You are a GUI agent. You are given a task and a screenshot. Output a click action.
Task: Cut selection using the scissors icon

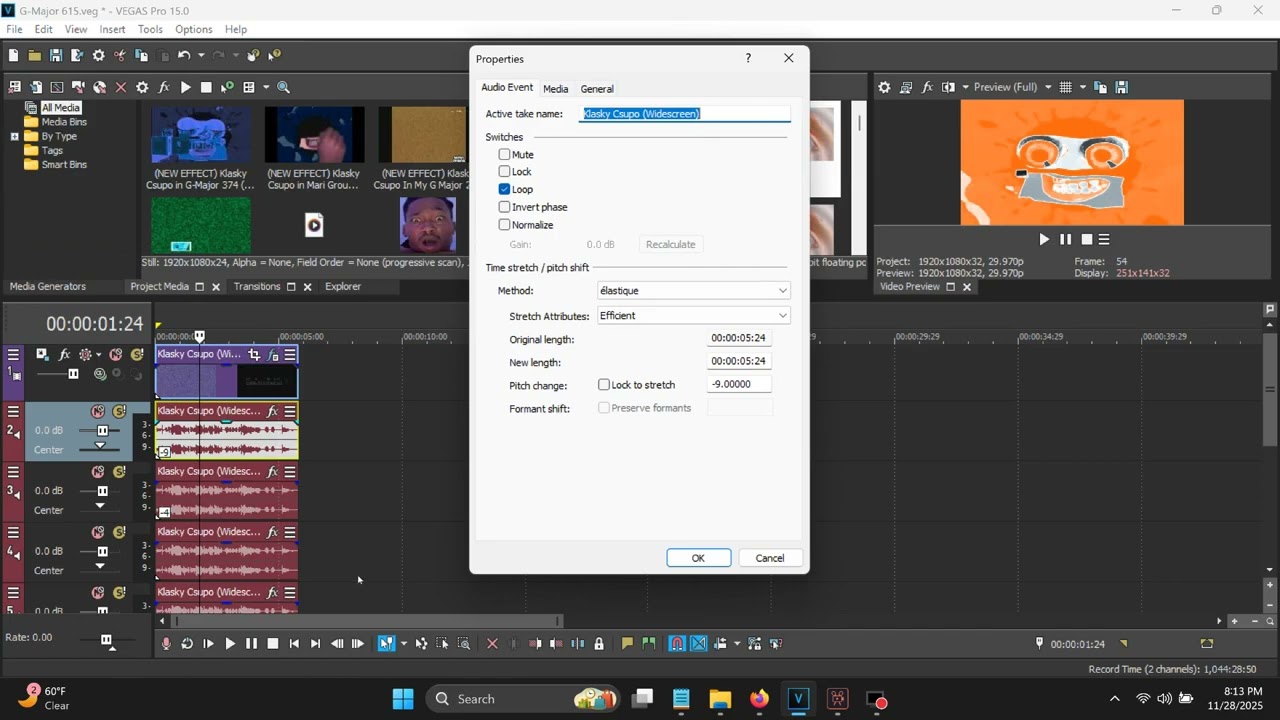[120, 56]
